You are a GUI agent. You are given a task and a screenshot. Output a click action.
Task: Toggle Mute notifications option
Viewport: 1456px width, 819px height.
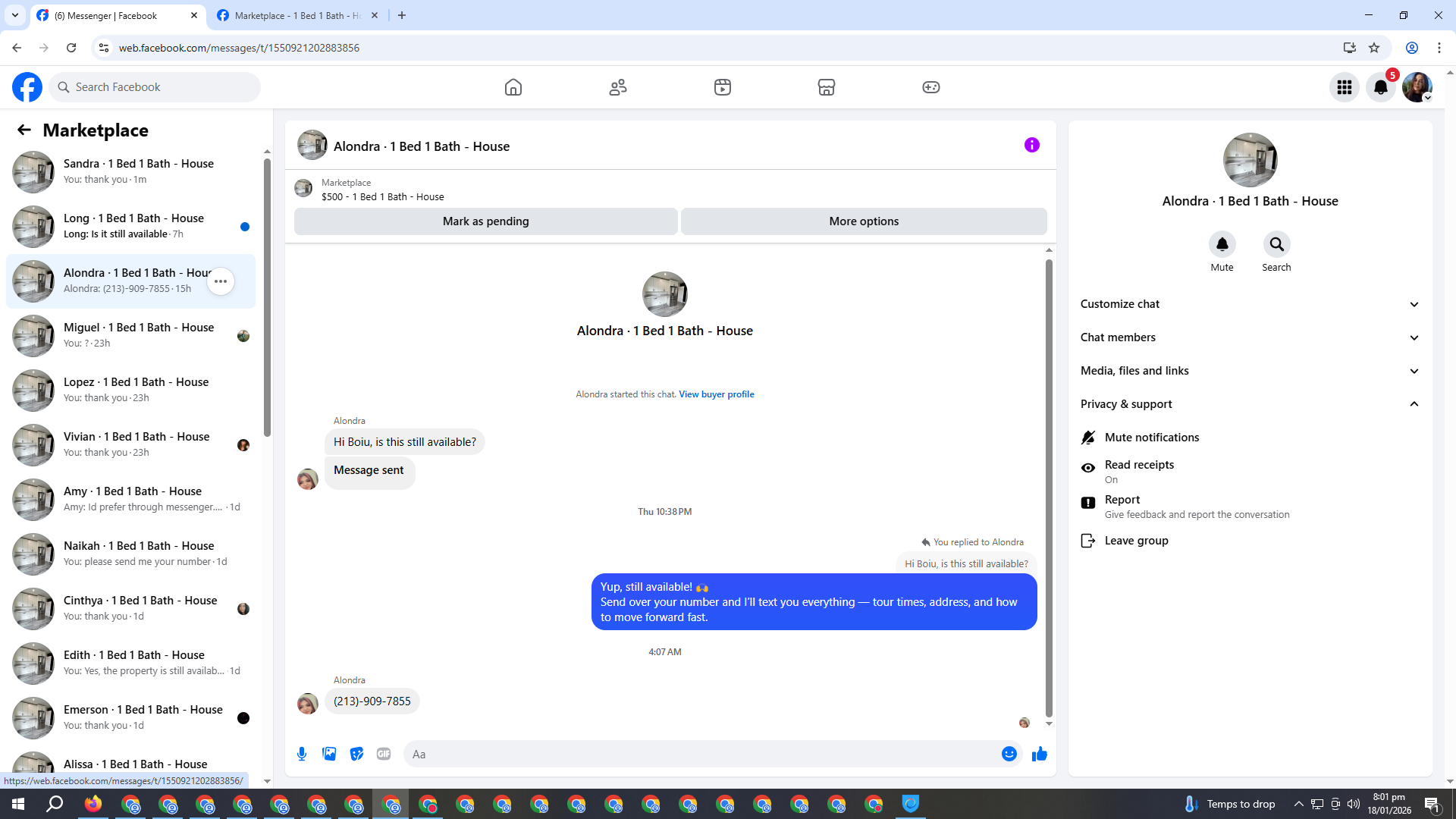(1151, 438)
